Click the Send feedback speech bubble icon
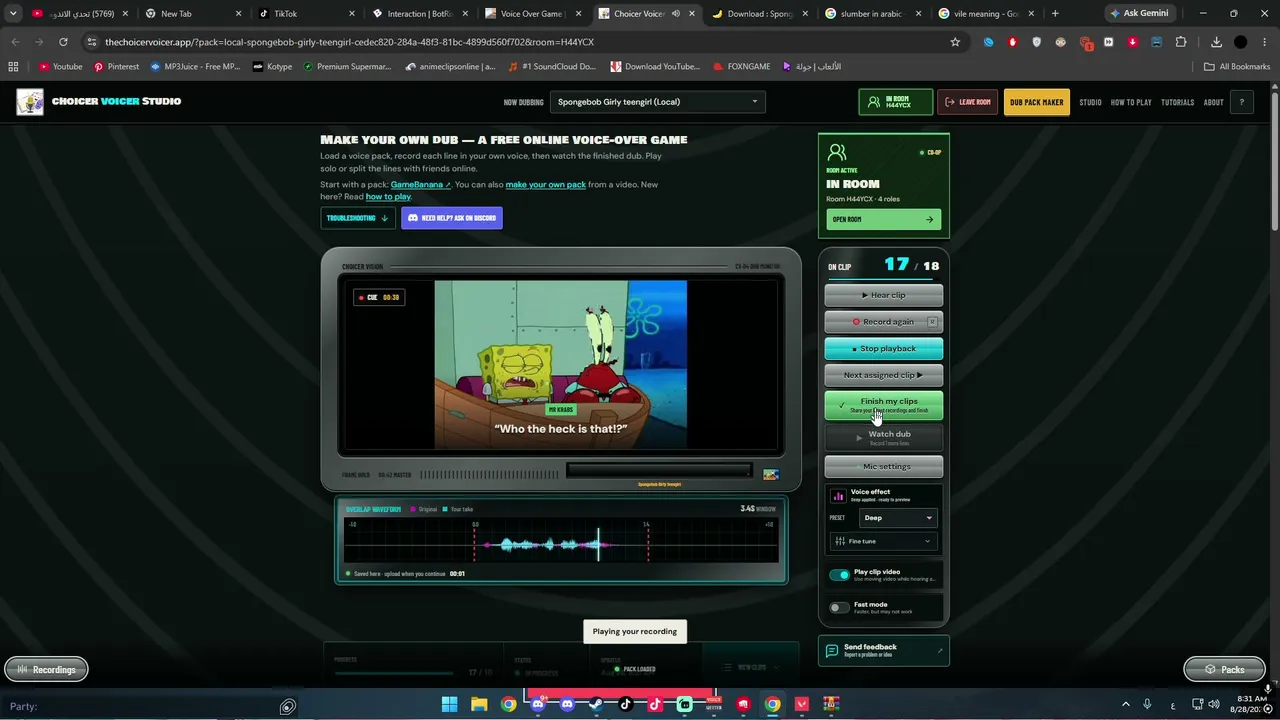1280x720 pixels. (x=832, y=651)
